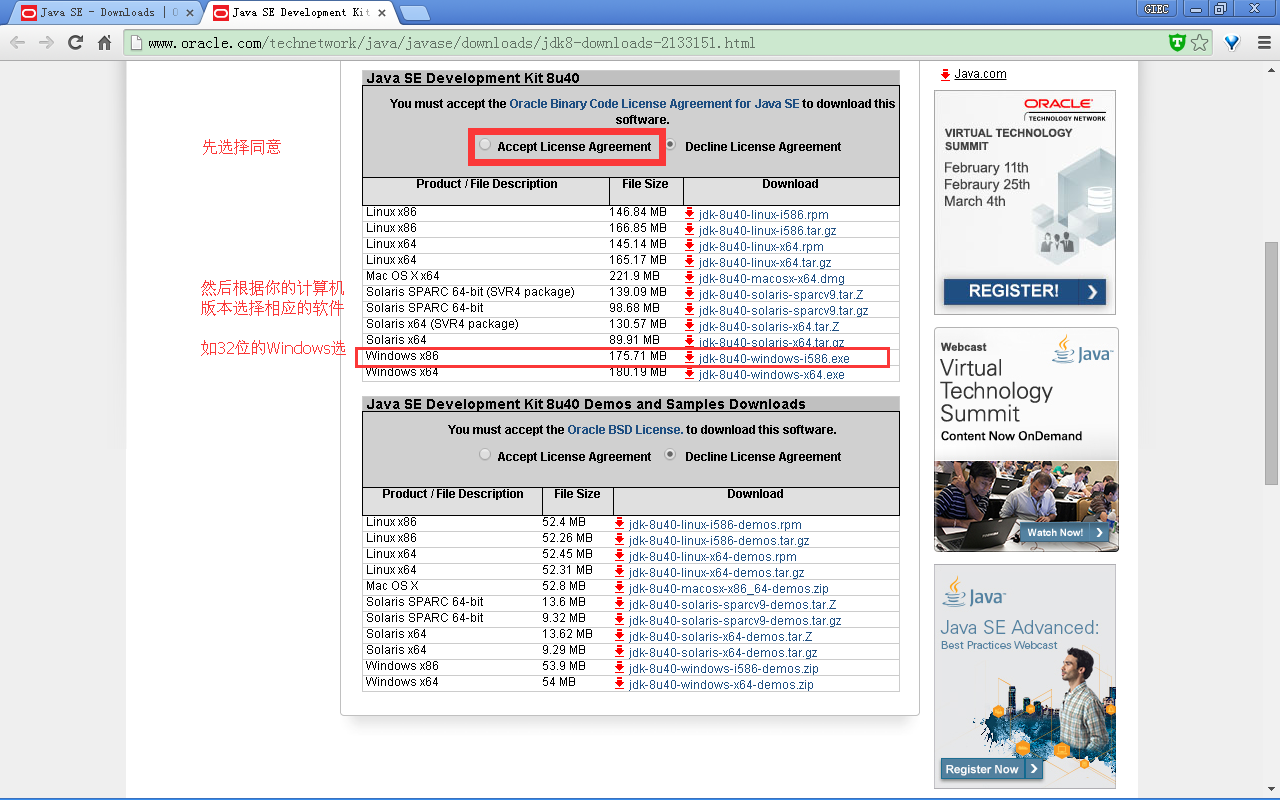
Task: Open a new tab button
Action: coord(414,13)
